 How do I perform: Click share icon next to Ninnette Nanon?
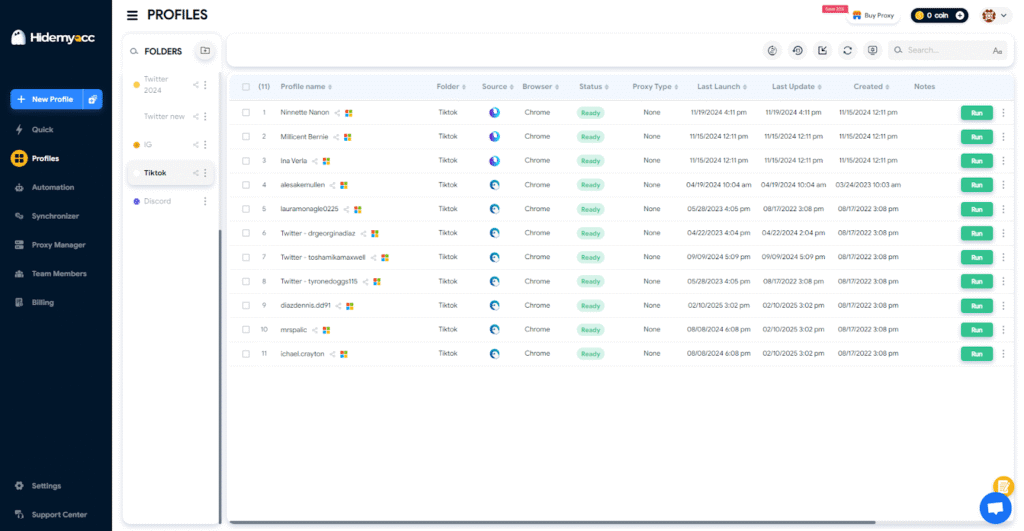(337, 113)
